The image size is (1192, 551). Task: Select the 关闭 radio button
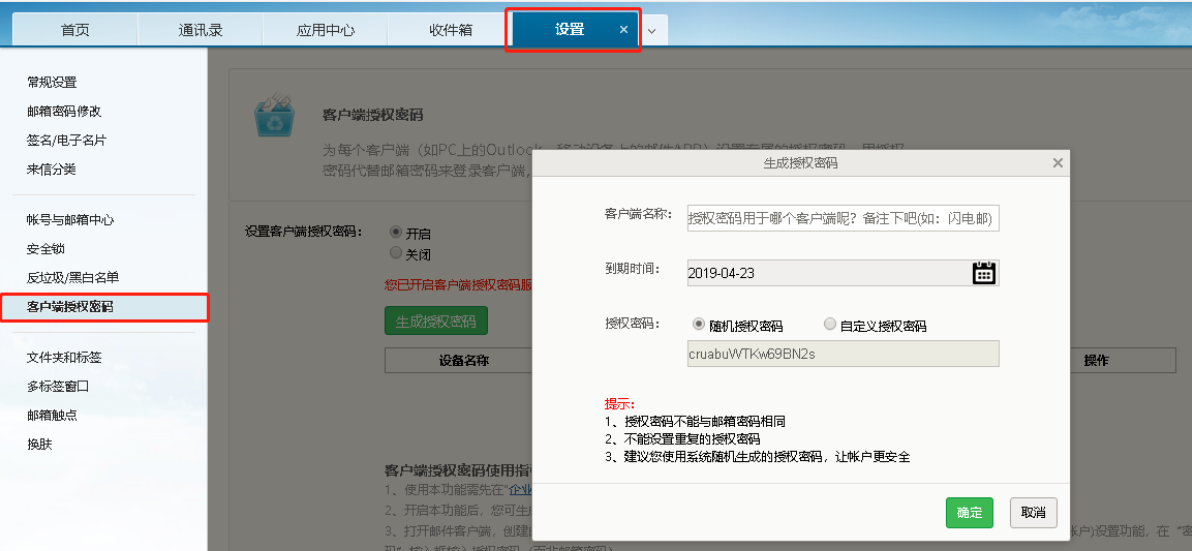(x=396, y=253)
